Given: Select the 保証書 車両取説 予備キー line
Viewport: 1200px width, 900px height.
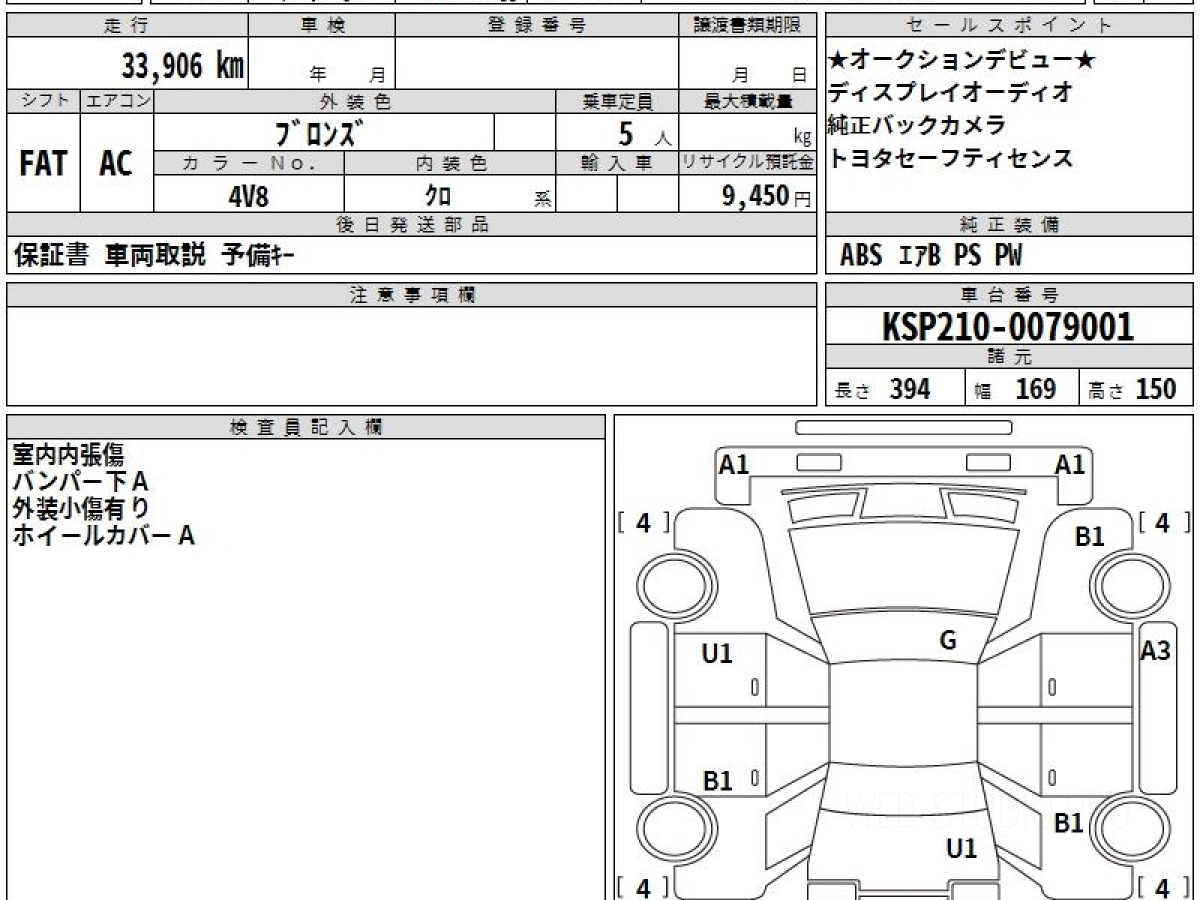Looking at the screenshot, I should click(154, 256).
